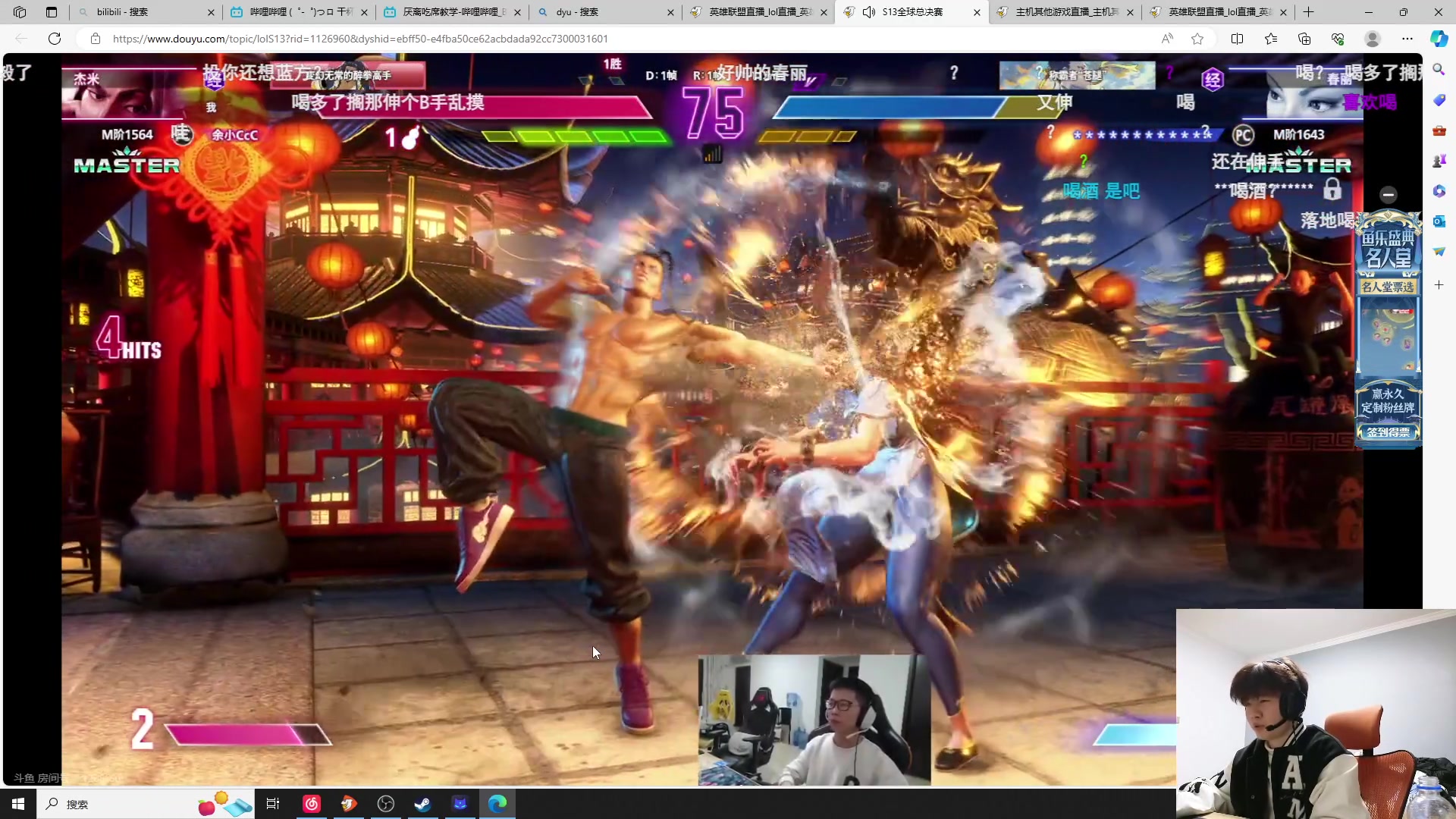Refresh the Douyu page
Screen dimensions: 1456x819
point(55,39)
